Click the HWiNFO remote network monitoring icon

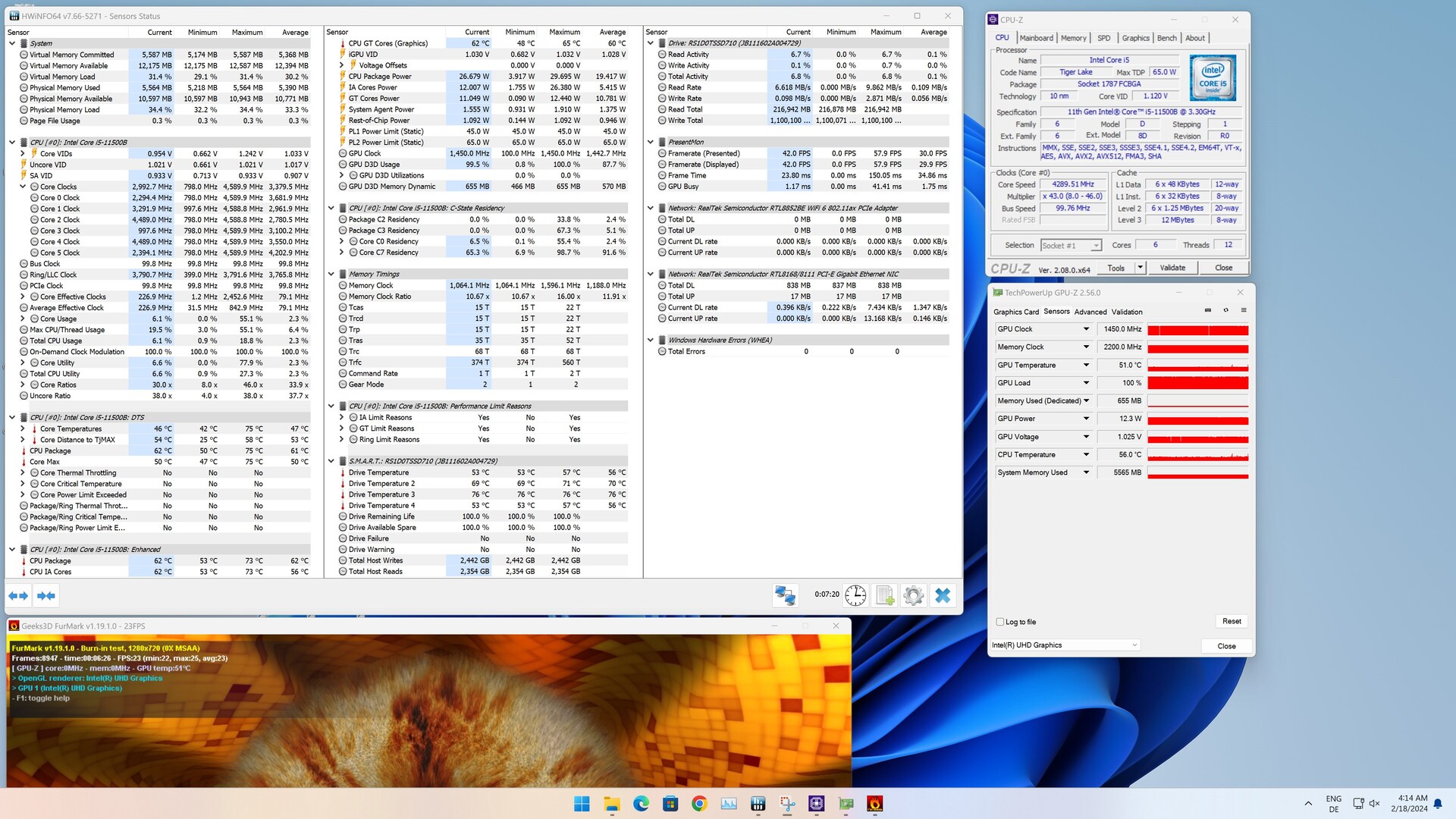(x=785, y=596)
